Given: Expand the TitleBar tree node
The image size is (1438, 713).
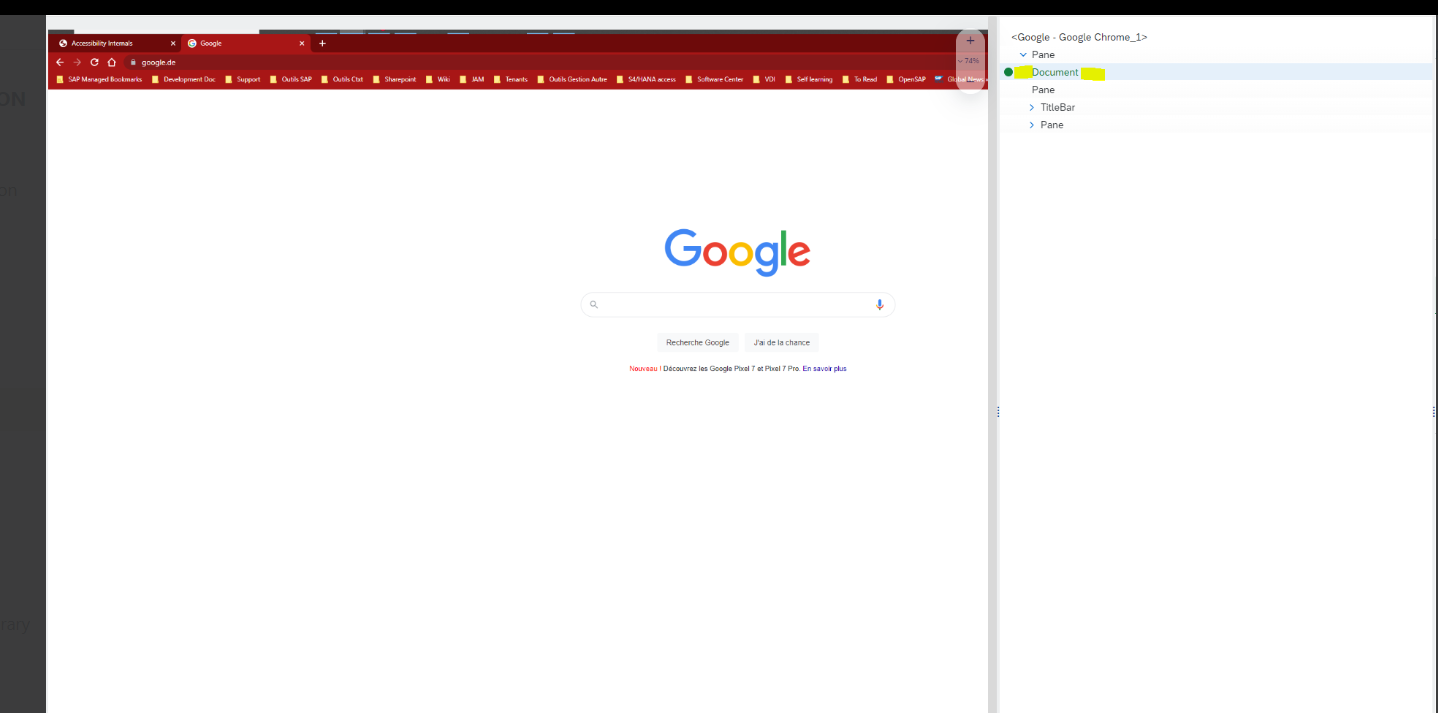Looking at the screenshot, I should tap(1032, 107).
